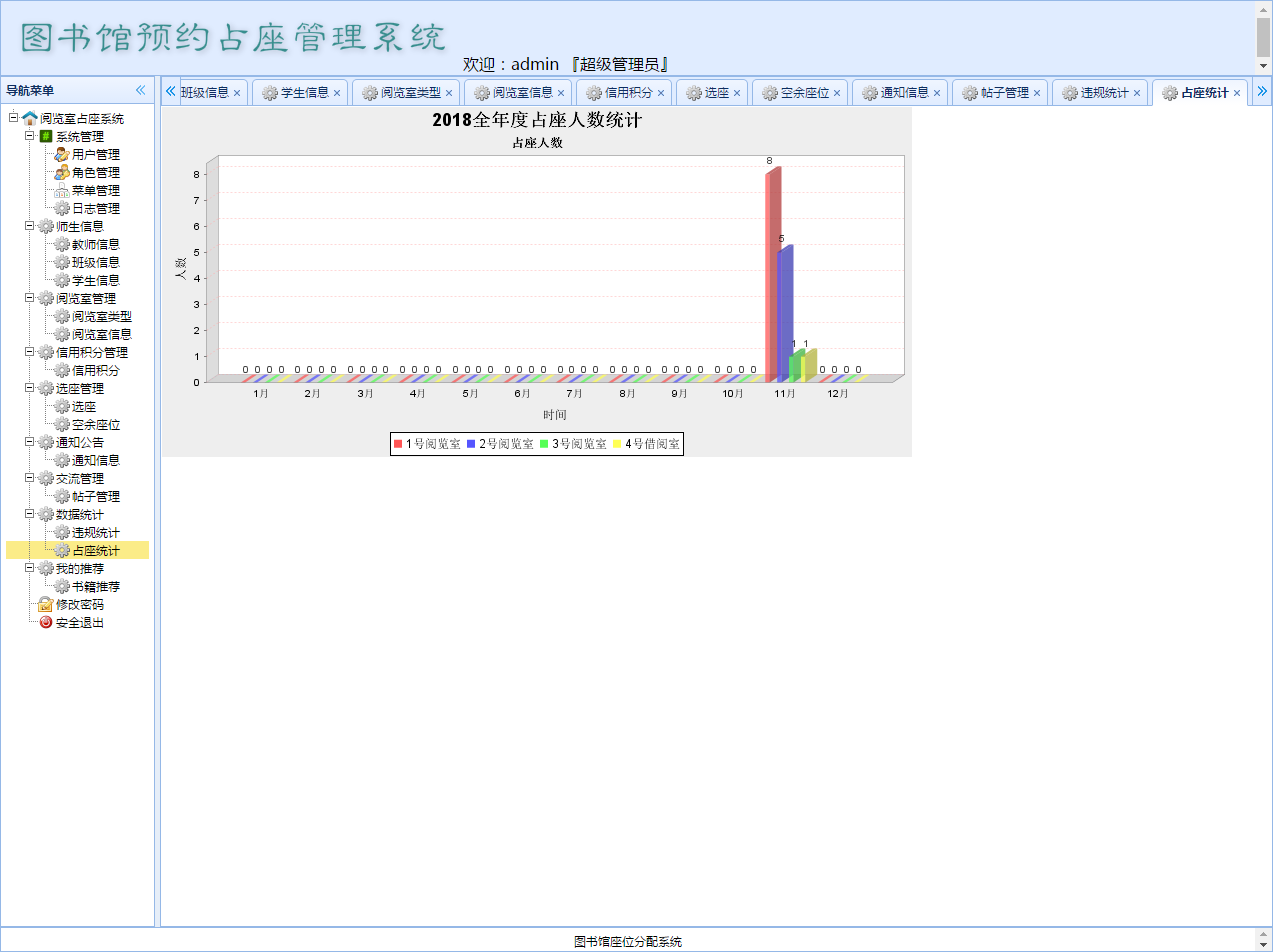1273x952 pixels.
Task: Close the 阅览室类型 tab
Action: click(x=449, y=93)
